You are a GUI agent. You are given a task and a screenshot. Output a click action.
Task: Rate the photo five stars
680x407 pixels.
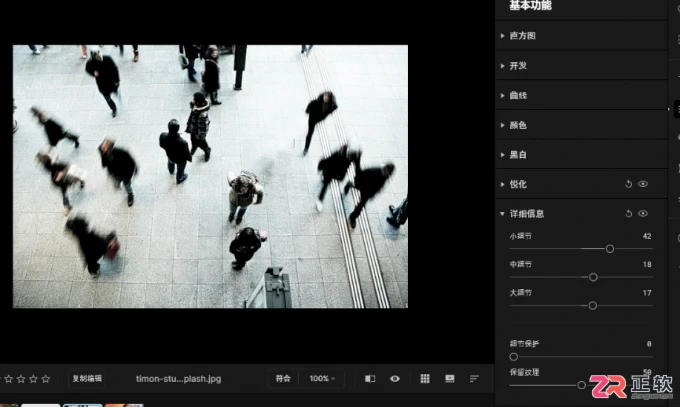pos(46,379)
